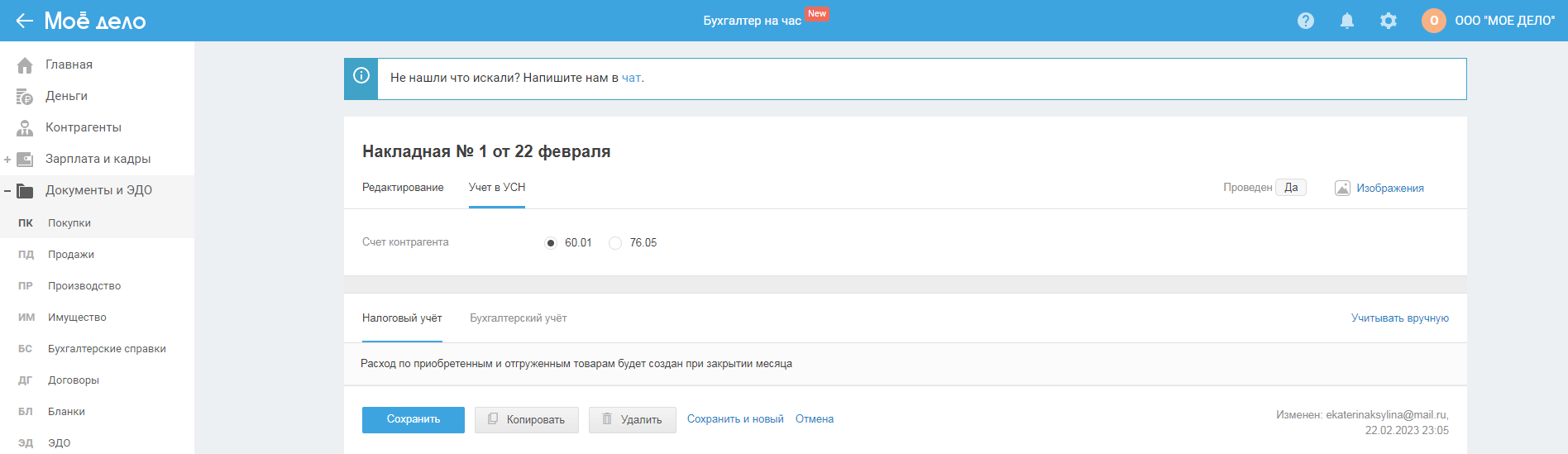Click the orange company avatar icon

(1433, 21)
